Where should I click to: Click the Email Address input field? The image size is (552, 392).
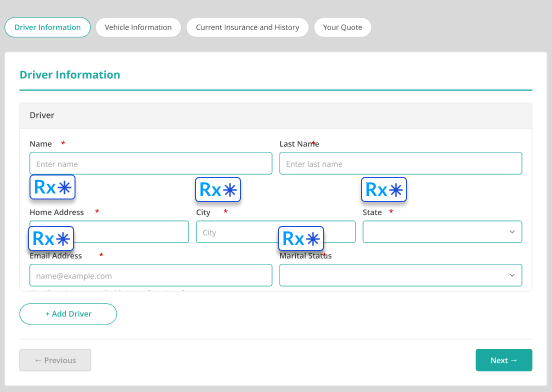tap(151, 275)
